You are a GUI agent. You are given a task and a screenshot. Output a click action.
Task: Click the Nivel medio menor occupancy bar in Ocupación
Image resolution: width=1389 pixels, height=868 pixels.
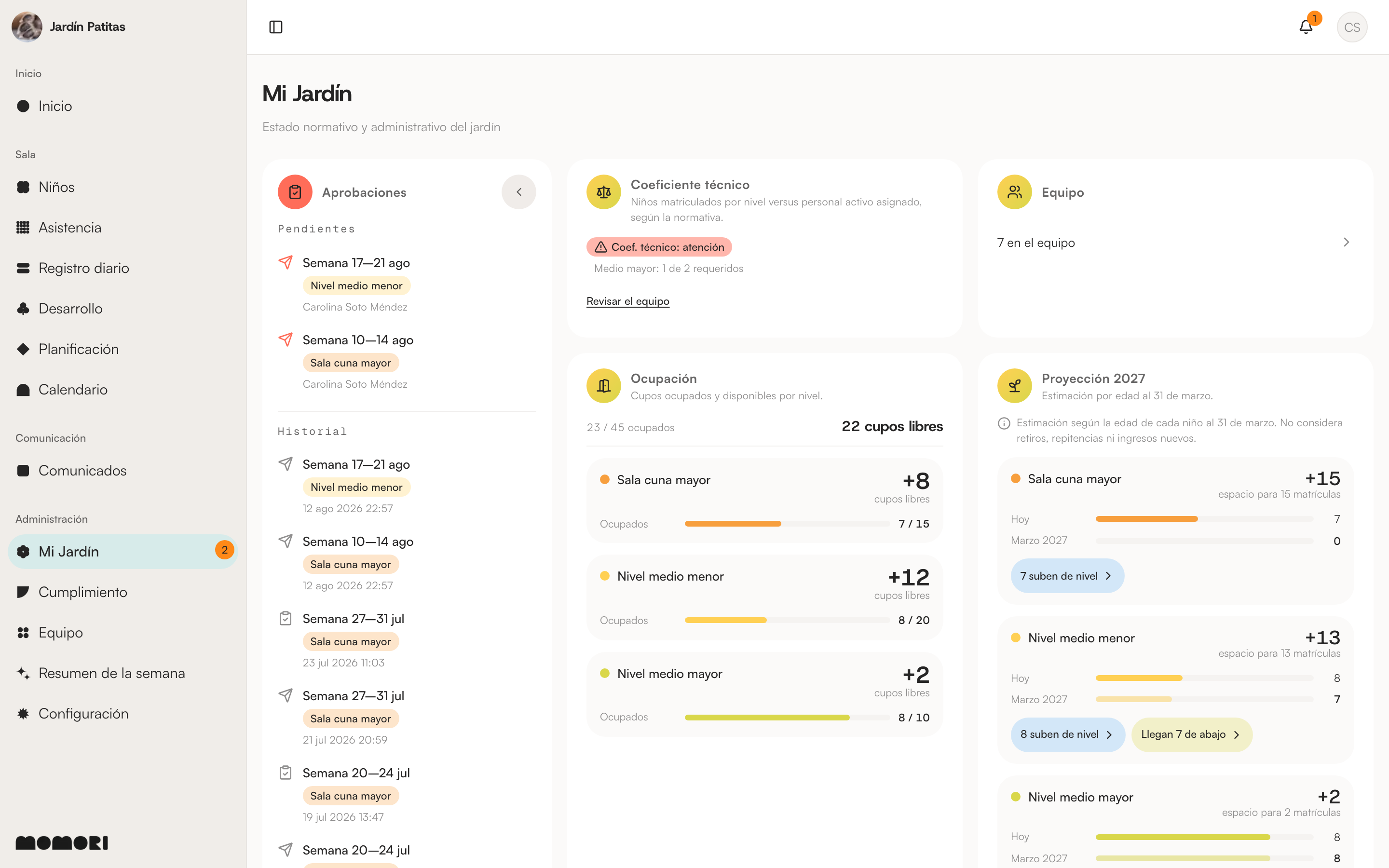[x=787, y=620]
